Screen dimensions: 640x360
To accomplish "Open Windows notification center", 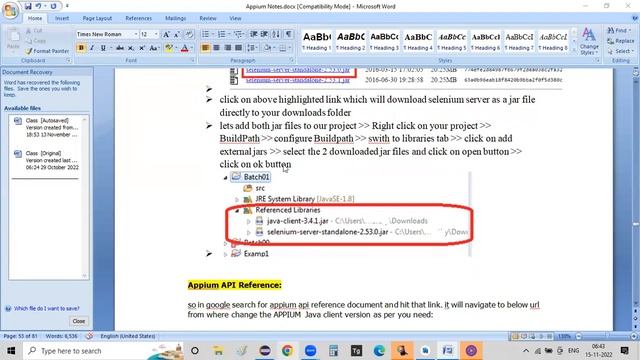I will pyautogui.click(x=624, y=351).
